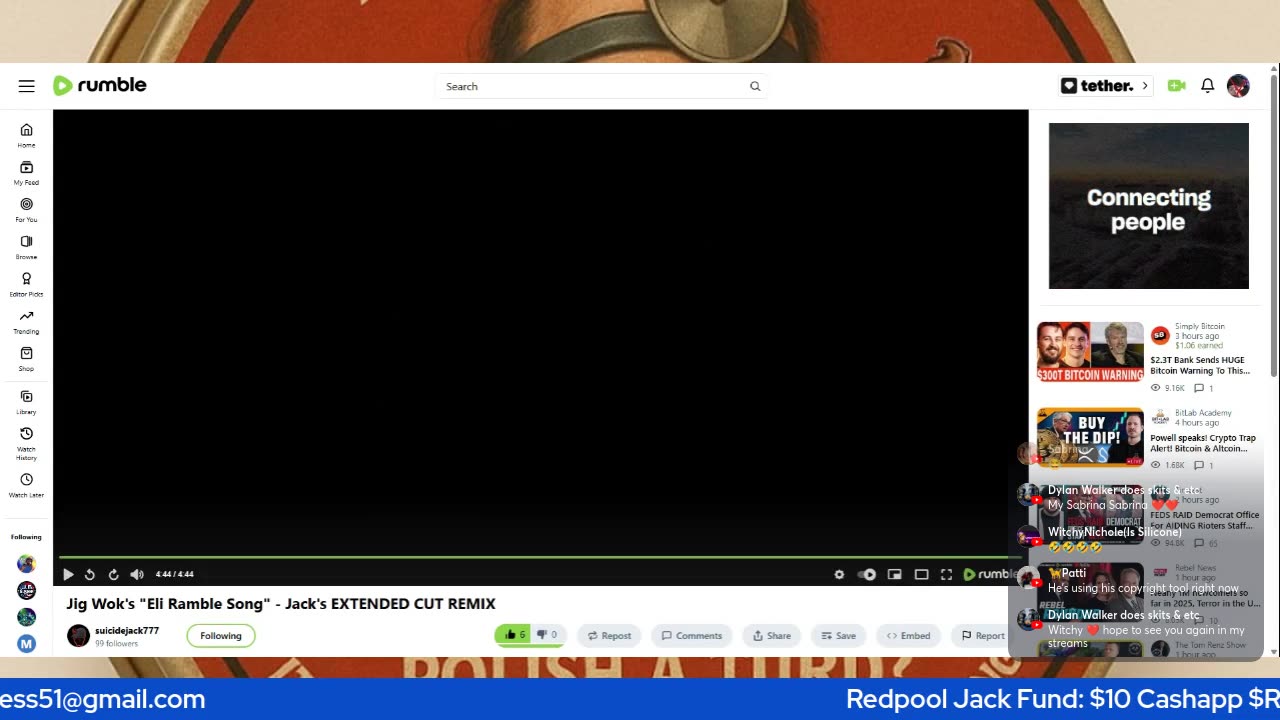Enter fullscreen mode
Viewport: 1280px width, 720px height.
pyautogui.click(x=946, y=574)
